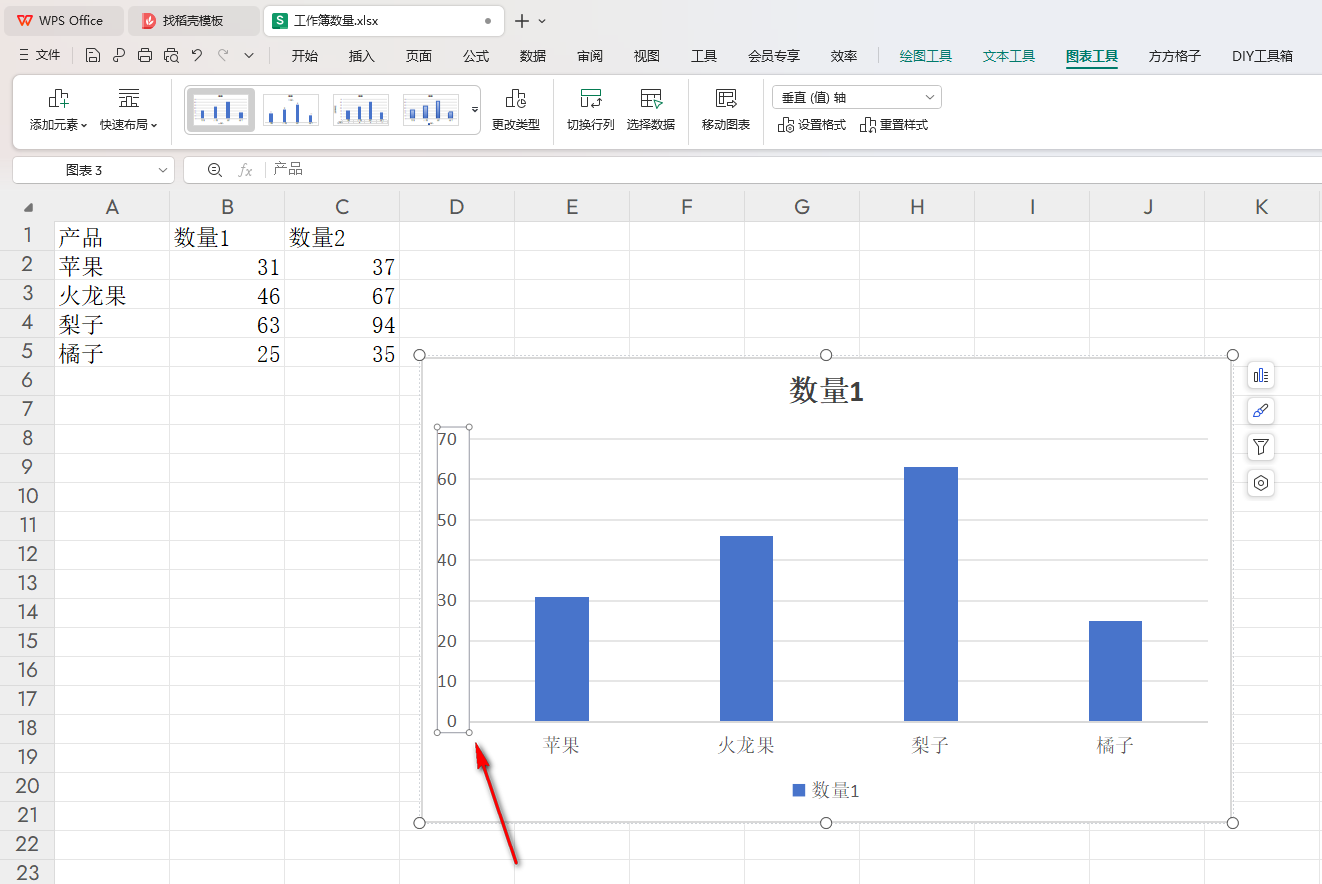Click the chart style brush side button
This screenshot has width=1322, height=884.
coord(1261,411)
